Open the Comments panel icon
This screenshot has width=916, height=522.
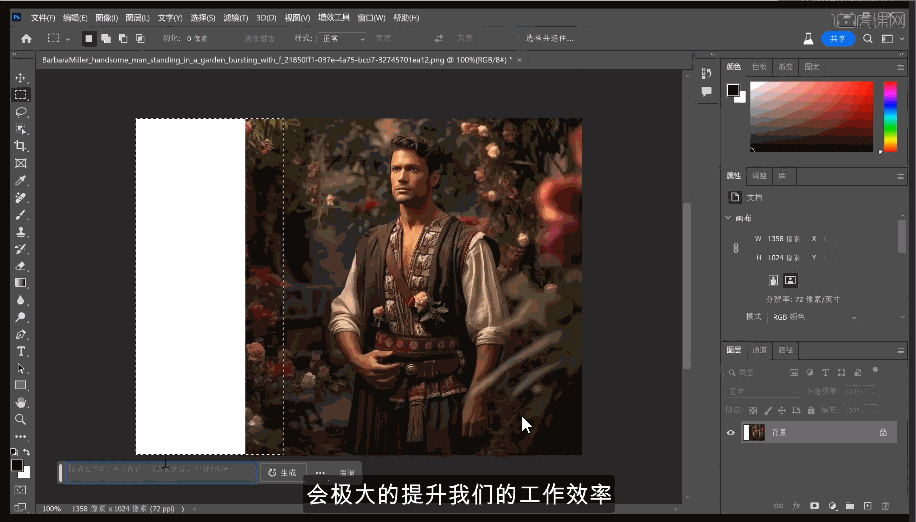click(x=706, y=92)
